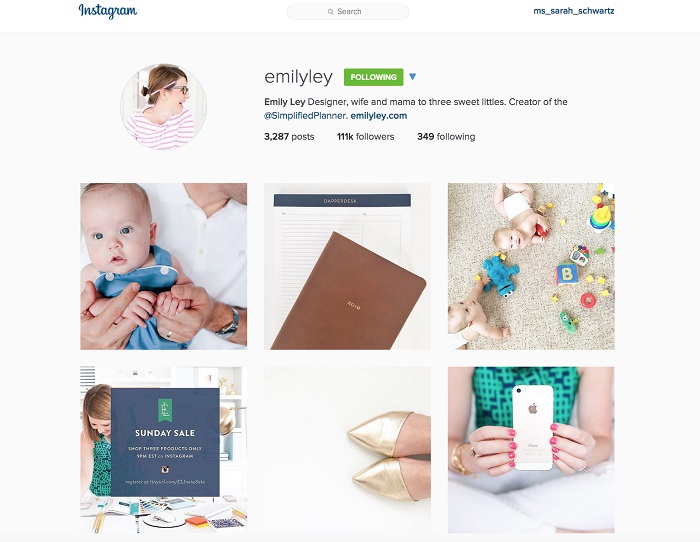
Task: Toggle the green Following button
Action: [x=374, y=77]
